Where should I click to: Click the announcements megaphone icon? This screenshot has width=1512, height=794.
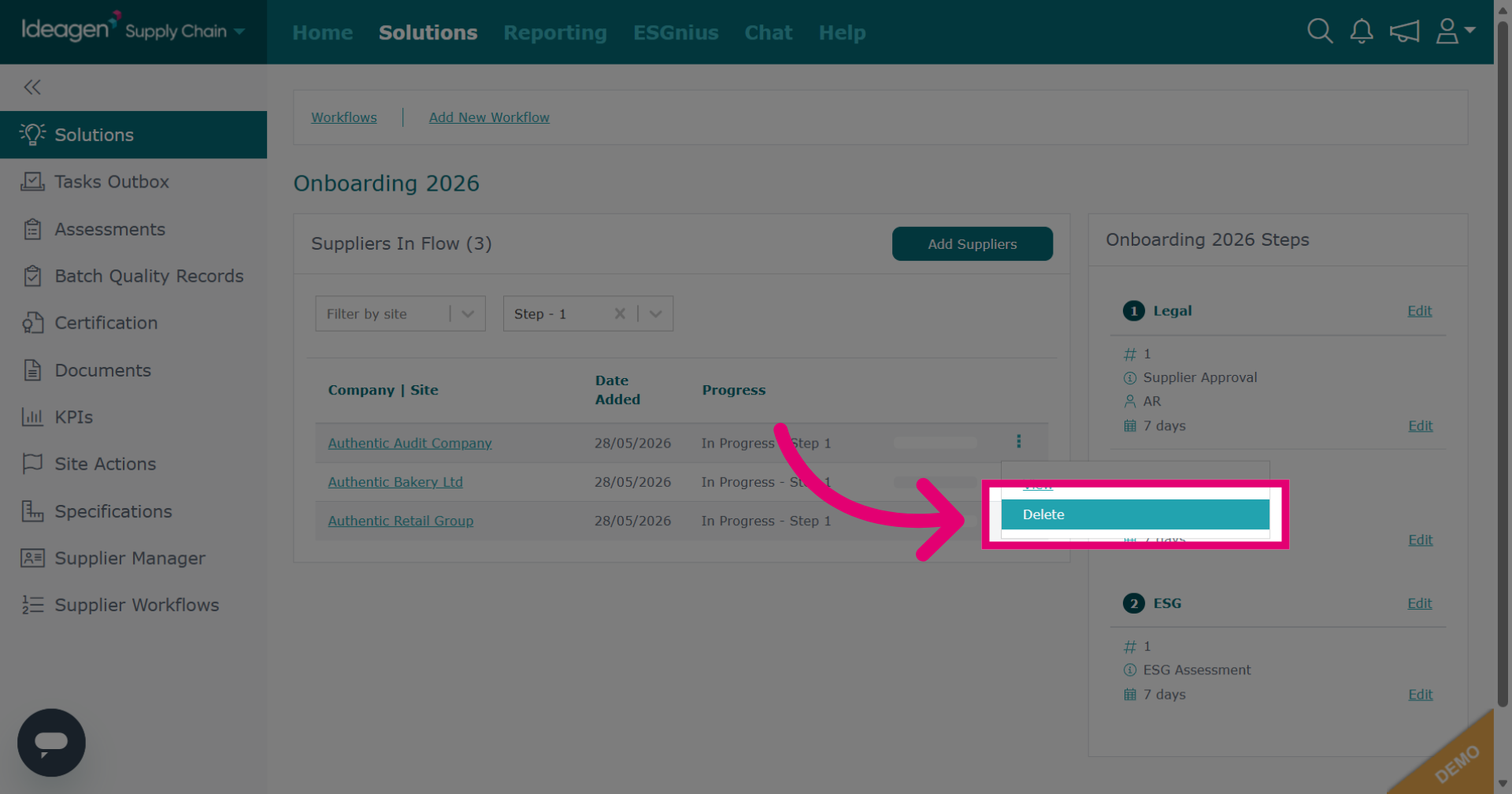(x=1404, y=32)
